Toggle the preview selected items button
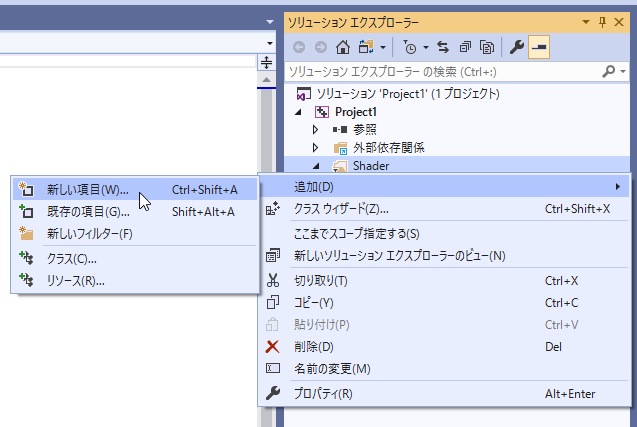This screenshot has height=427, width=637. point(539,48)
